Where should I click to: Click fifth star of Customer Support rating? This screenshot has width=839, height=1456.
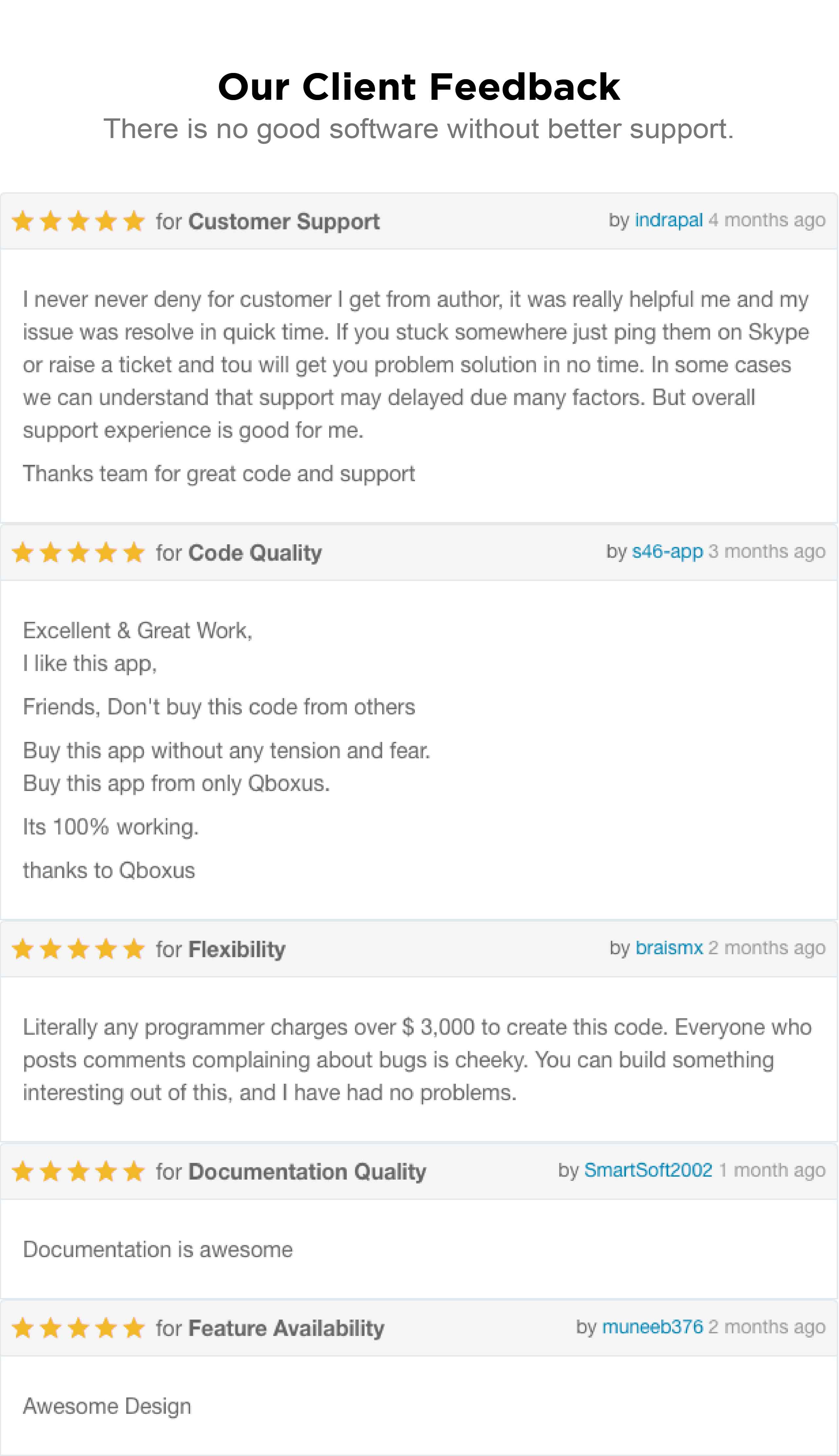point(134,221)
